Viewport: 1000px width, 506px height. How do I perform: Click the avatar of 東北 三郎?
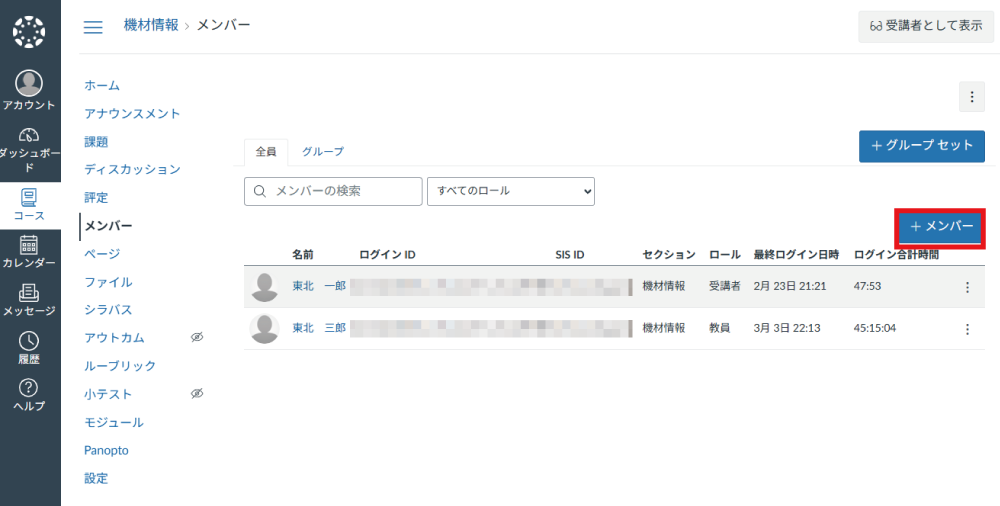[x=265, y=328]
